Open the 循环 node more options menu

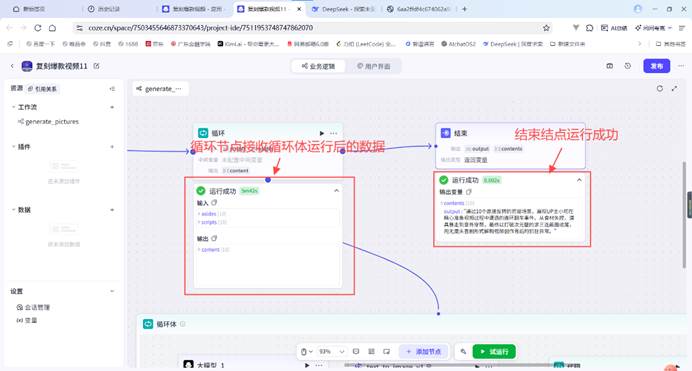coord(334,133)
